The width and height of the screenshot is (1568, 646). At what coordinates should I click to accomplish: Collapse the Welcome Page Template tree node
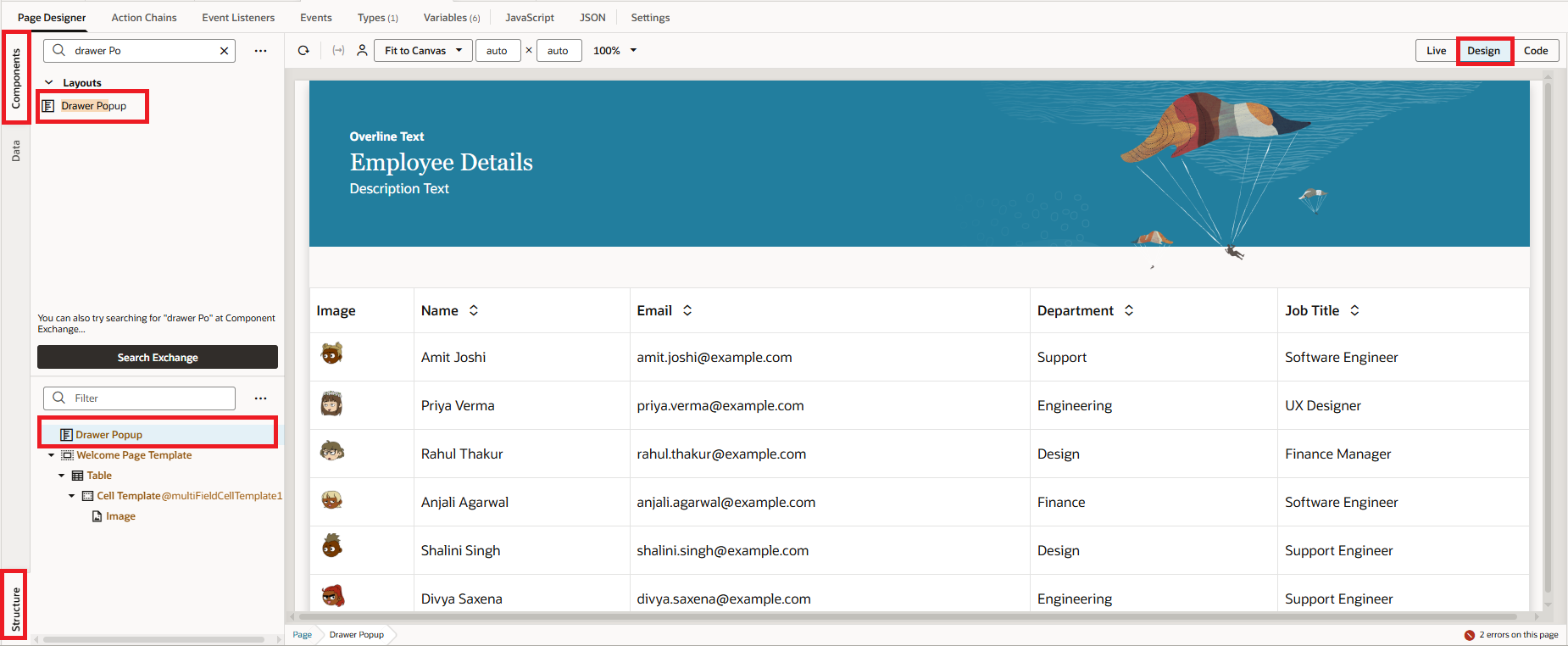[52, 455]
